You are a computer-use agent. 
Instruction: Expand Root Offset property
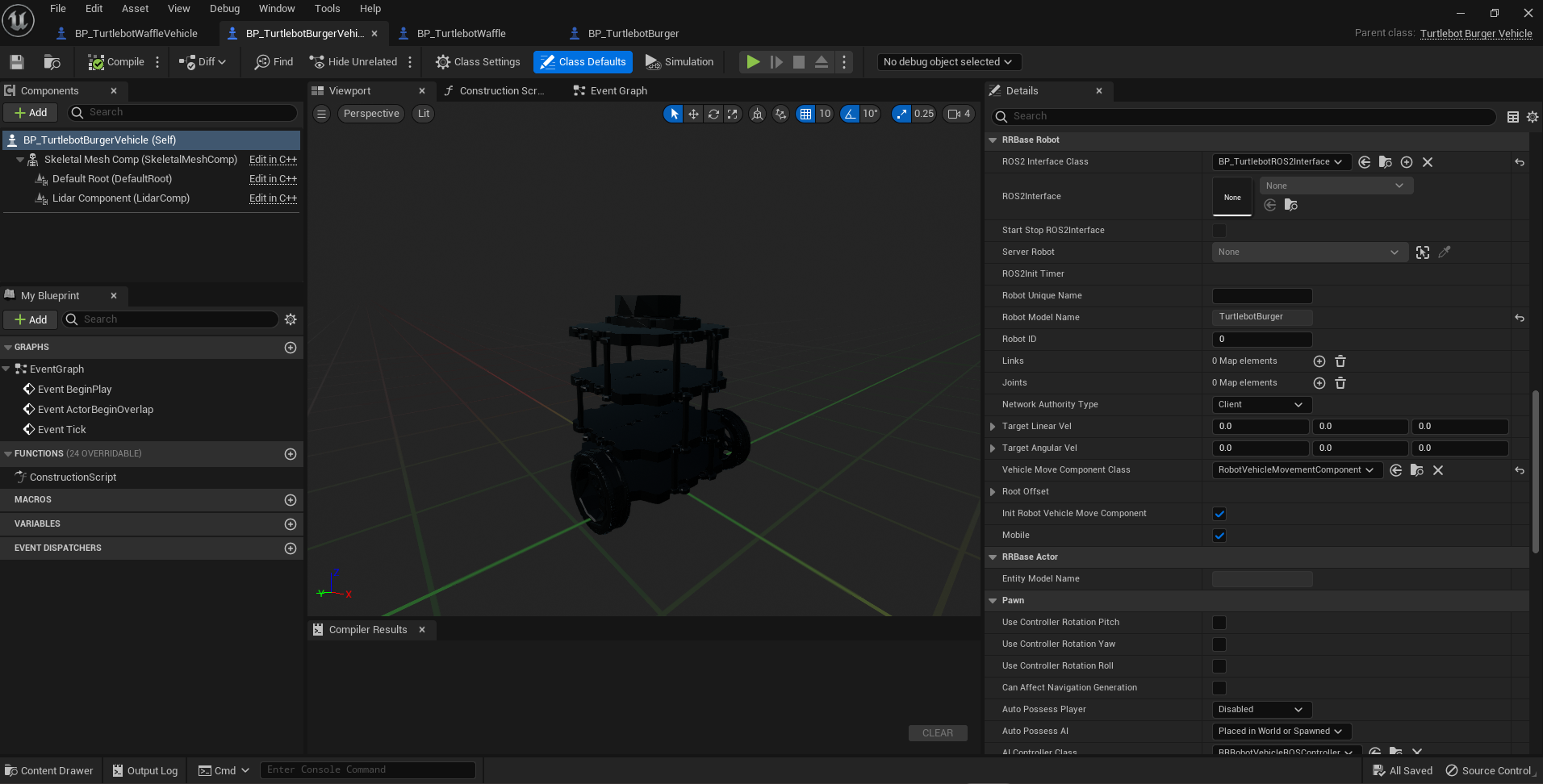coord(993,492)
